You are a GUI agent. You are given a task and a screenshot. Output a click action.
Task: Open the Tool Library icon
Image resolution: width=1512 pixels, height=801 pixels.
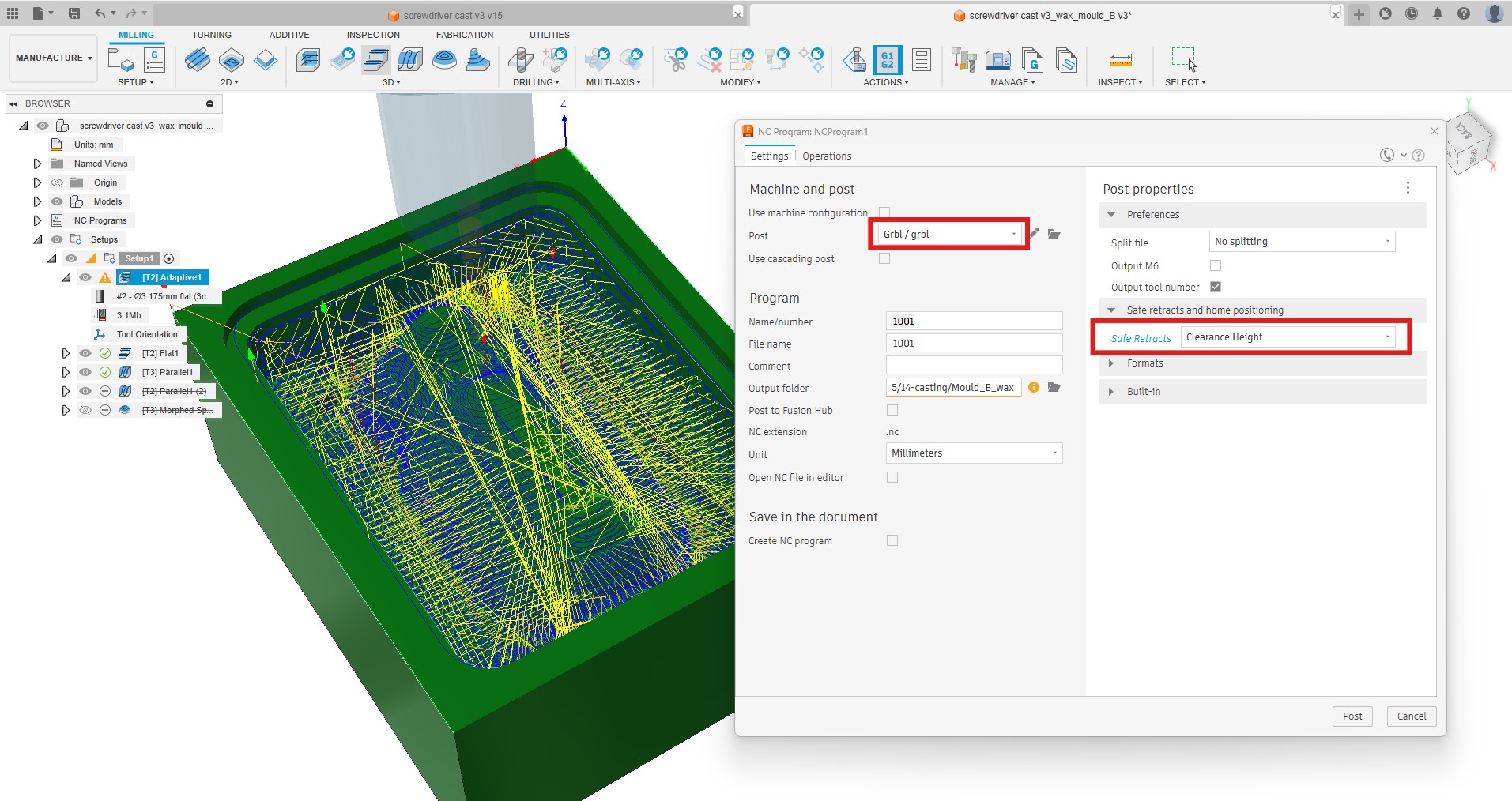[964, 60]
